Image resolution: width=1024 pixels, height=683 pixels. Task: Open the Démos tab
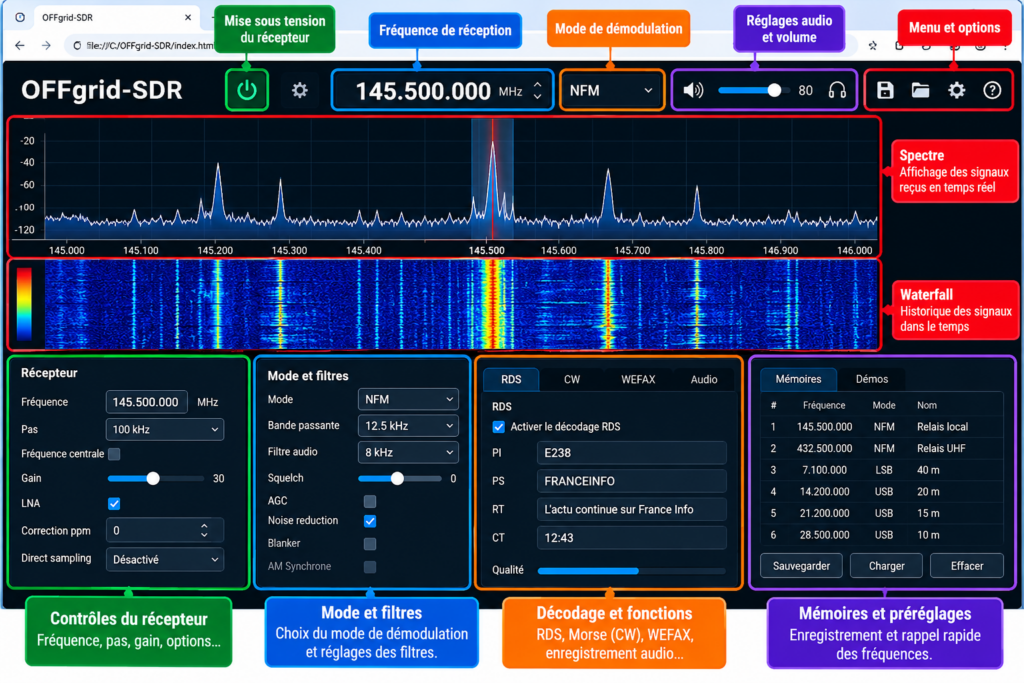point(872,379)
